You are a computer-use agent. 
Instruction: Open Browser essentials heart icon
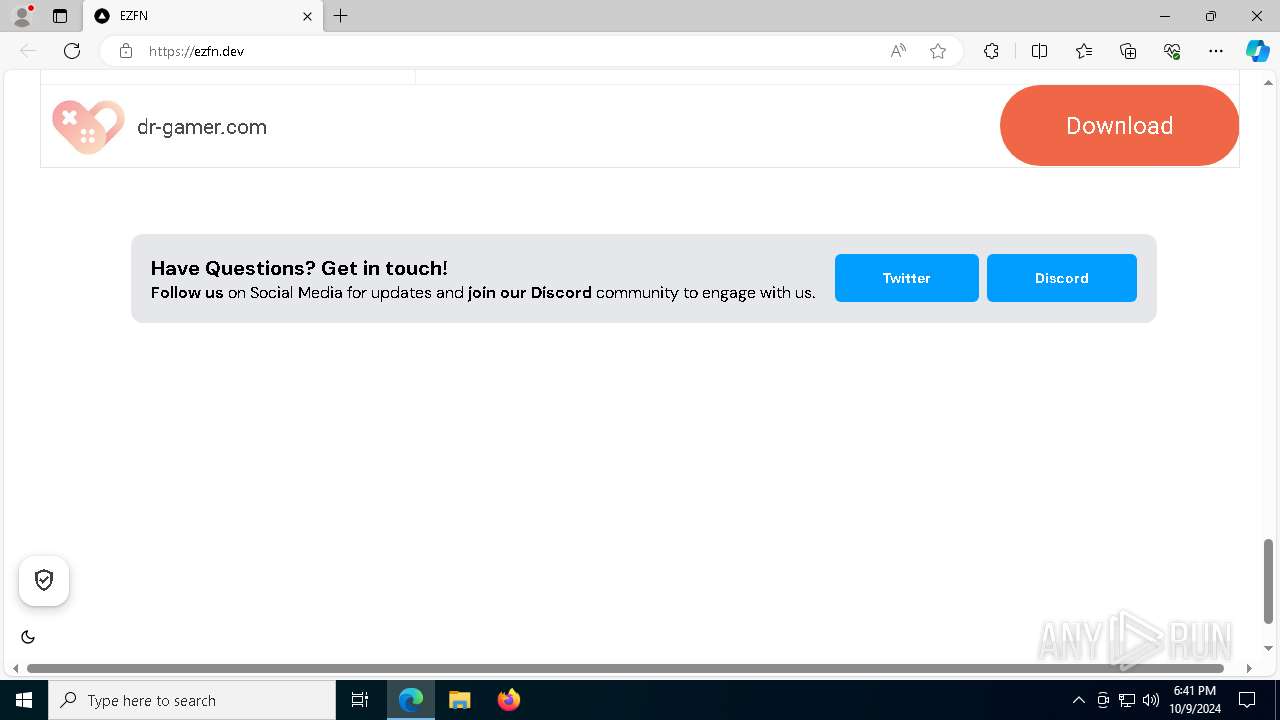[x=1172, y=51]
